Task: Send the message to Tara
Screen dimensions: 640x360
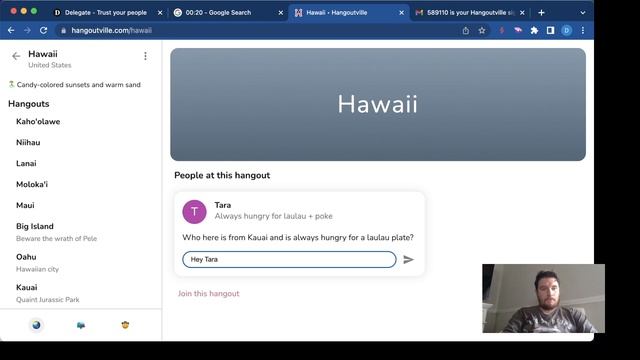Action: click(x=408, y=260)
